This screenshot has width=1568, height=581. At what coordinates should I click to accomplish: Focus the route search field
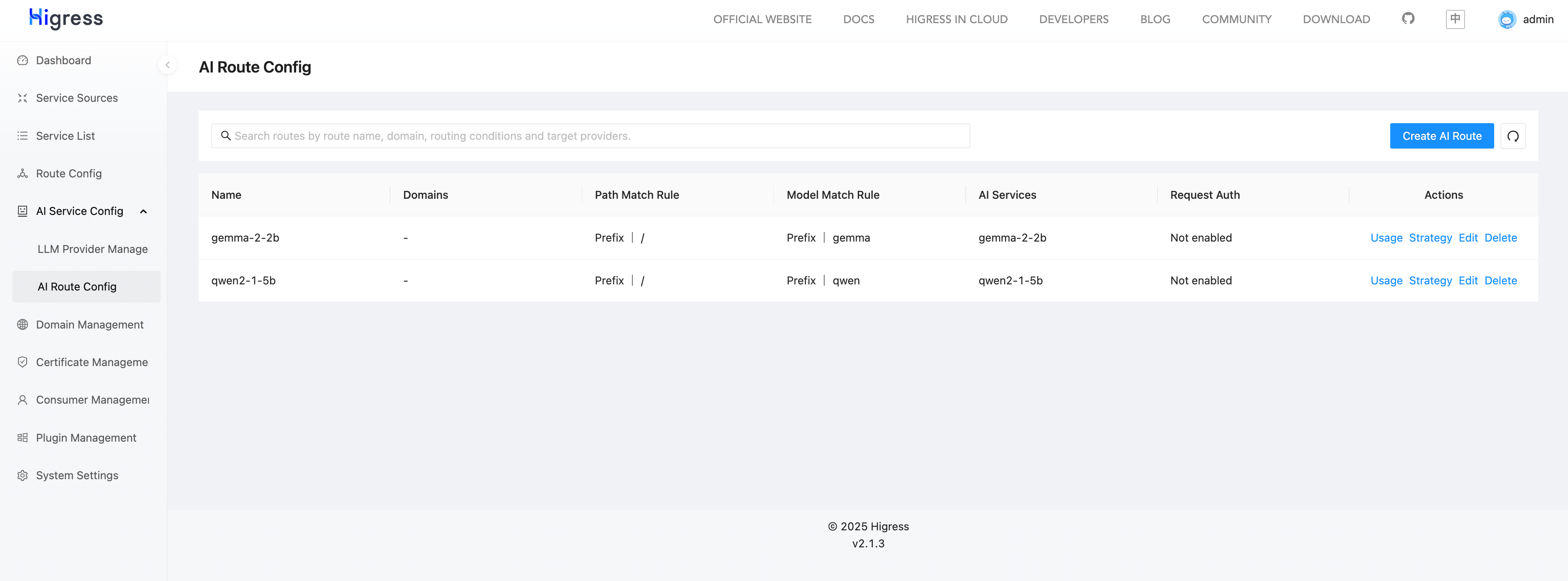coord(591,136)
